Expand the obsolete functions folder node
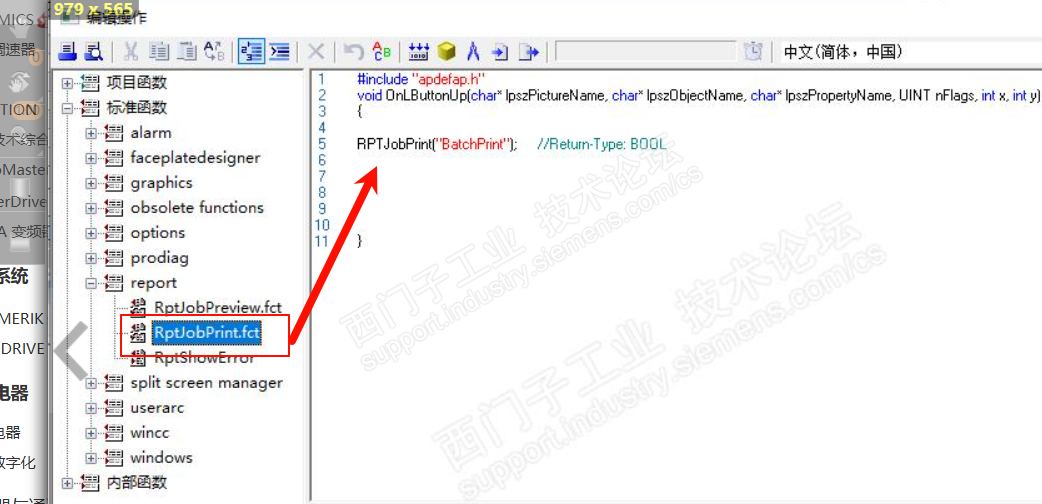The image size is (1042, 504). point(91,208)
